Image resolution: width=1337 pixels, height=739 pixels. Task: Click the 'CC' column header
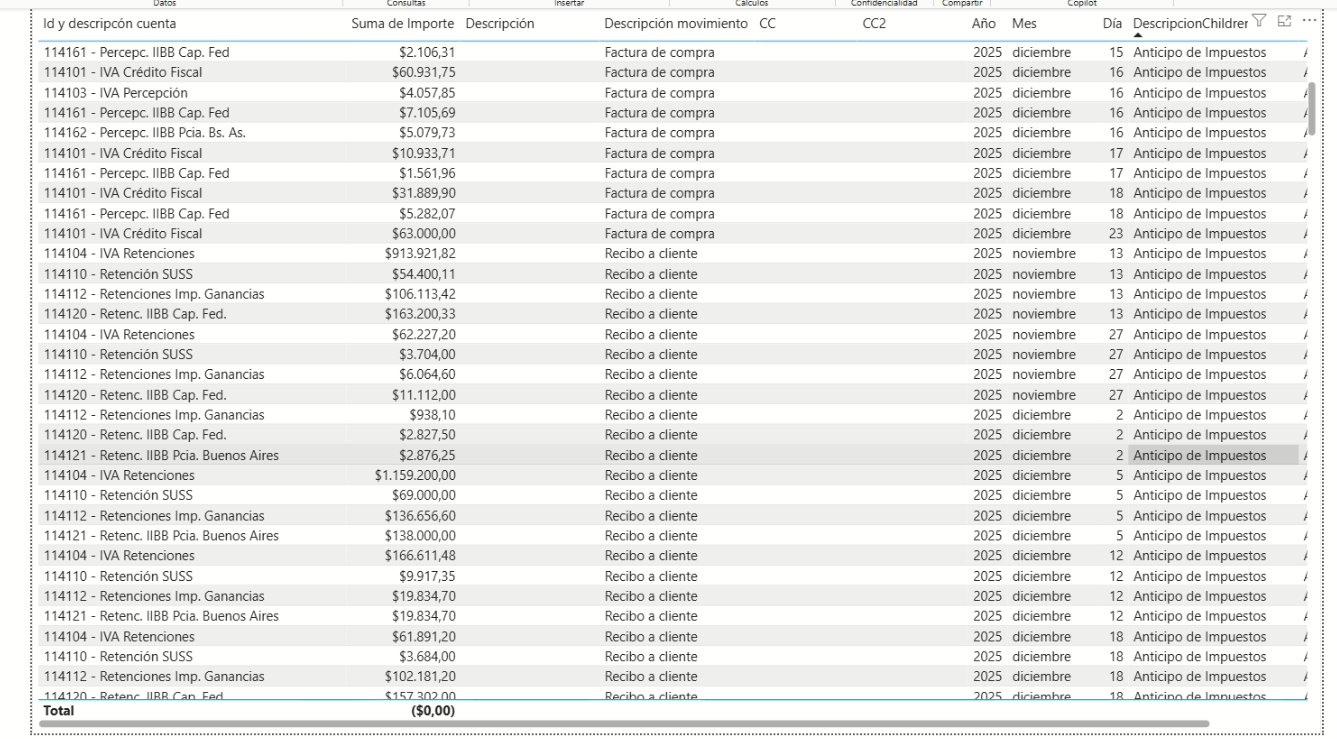pyautogui.click(x=767, y=23)
